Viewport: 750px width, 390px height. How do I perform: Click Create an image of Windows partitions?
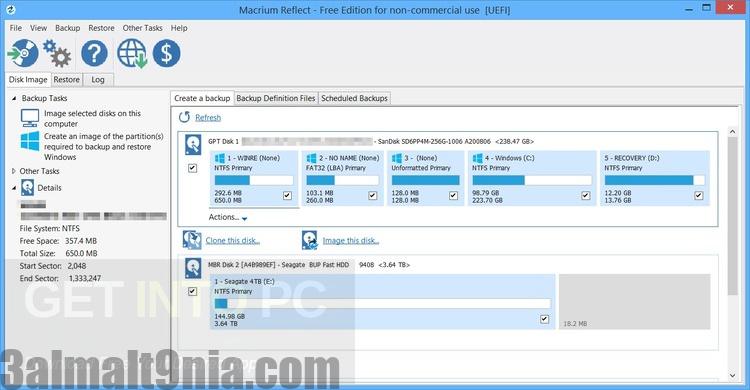104,146
